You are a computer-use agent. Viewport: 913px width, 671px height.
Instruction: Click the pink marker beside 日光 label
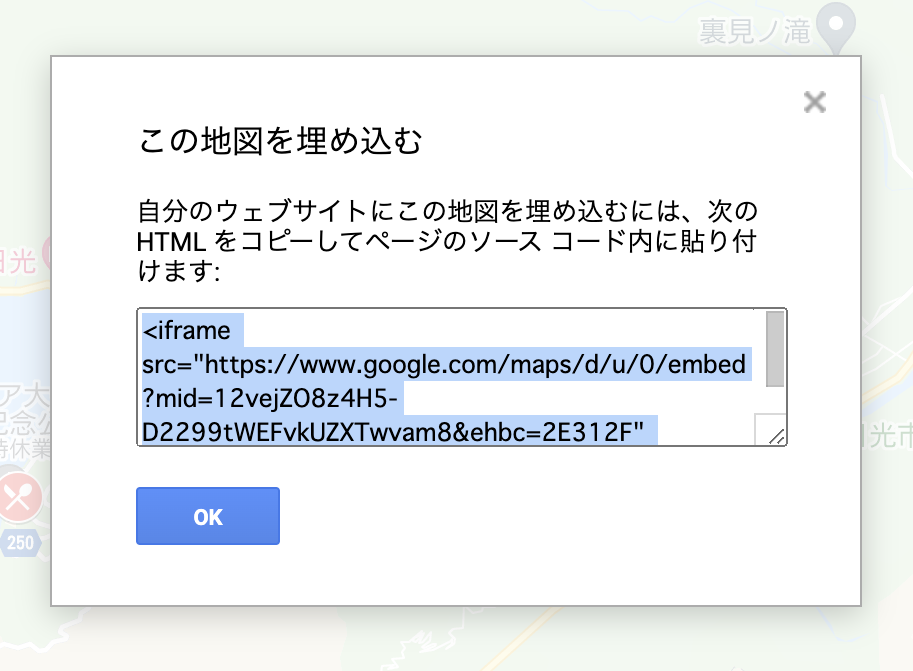[x=47, y=253]
